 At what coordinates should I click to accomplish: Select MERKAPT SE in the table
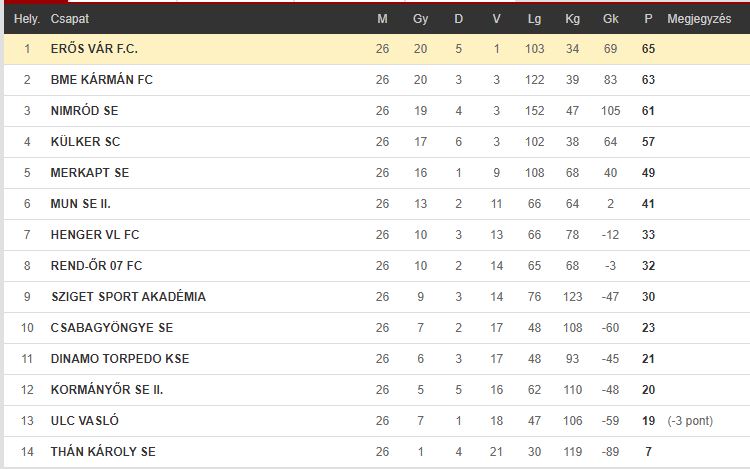point(89,173)
